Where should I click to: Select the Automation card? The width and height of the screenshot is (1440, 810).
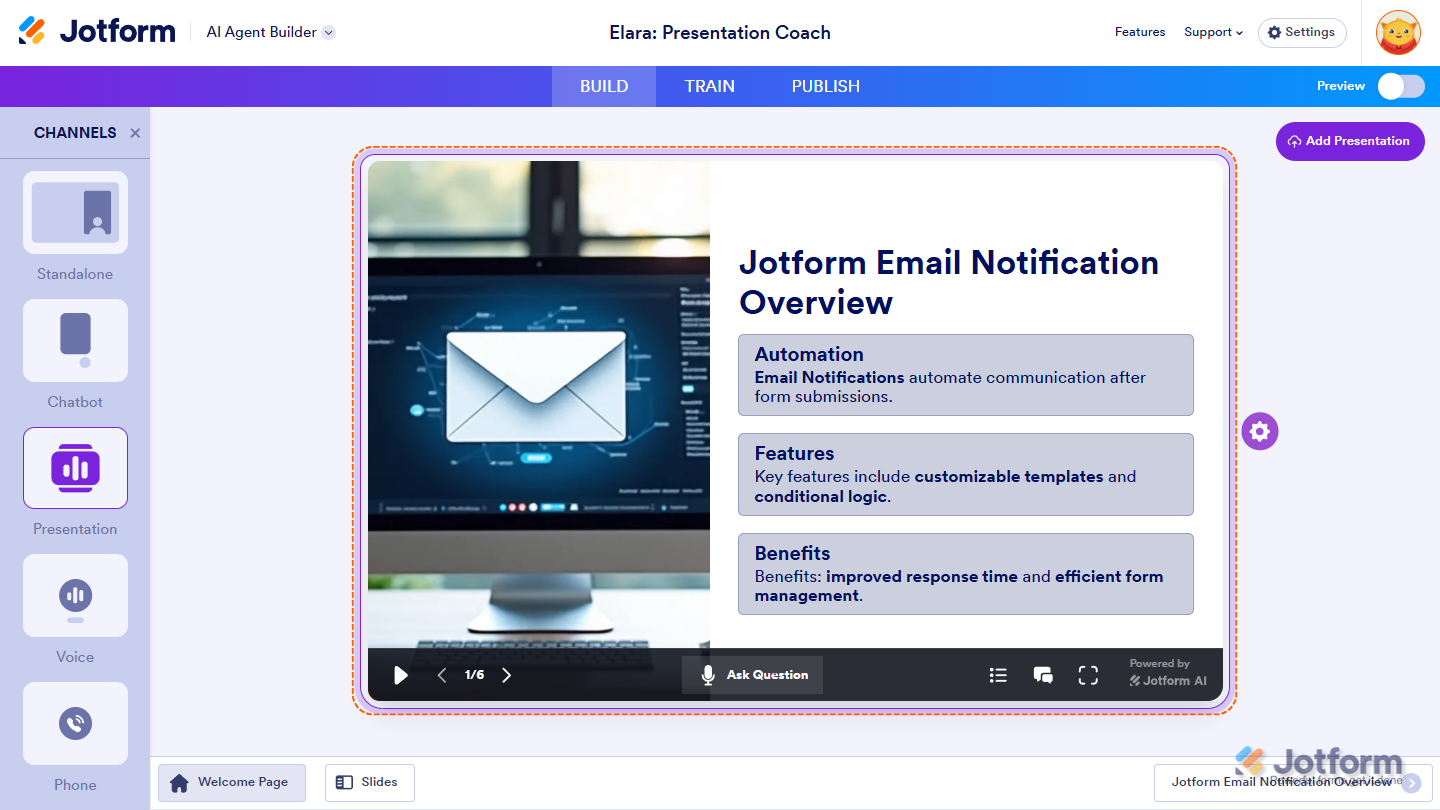tap(966, 375)
